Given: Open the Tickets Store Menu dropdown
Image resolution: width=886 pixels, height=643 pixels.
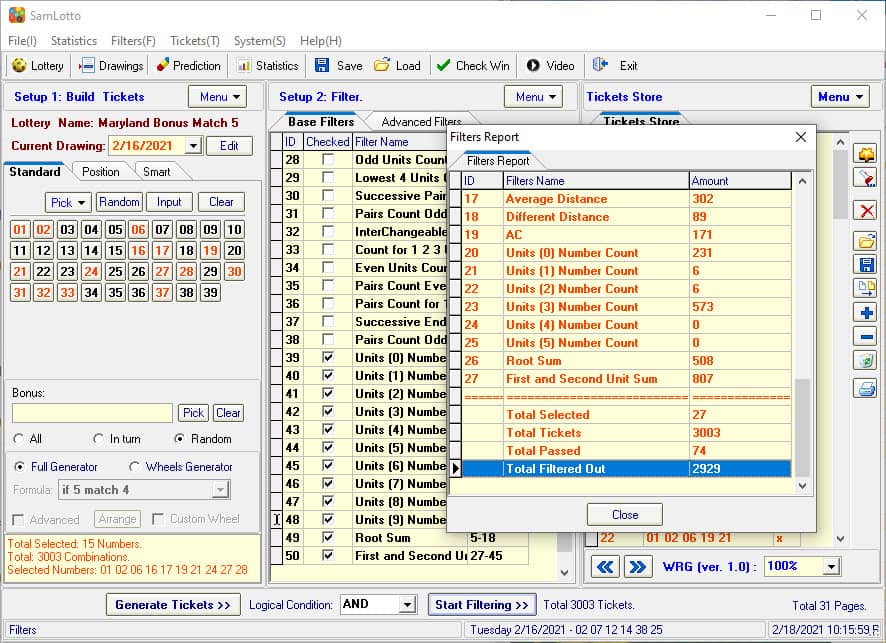Looking at the screenshot, I should [840, 97].
